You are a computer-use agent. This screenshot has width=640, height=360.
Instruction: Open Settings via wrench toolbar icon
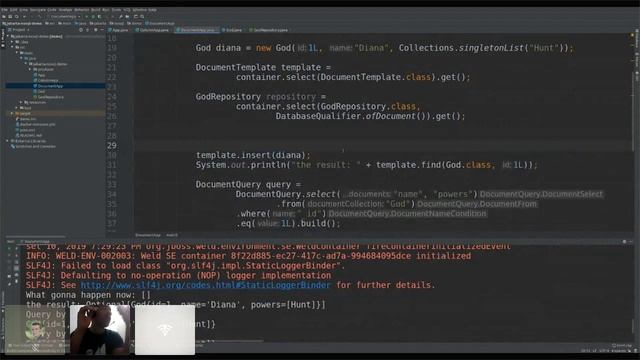coord(121,16)
